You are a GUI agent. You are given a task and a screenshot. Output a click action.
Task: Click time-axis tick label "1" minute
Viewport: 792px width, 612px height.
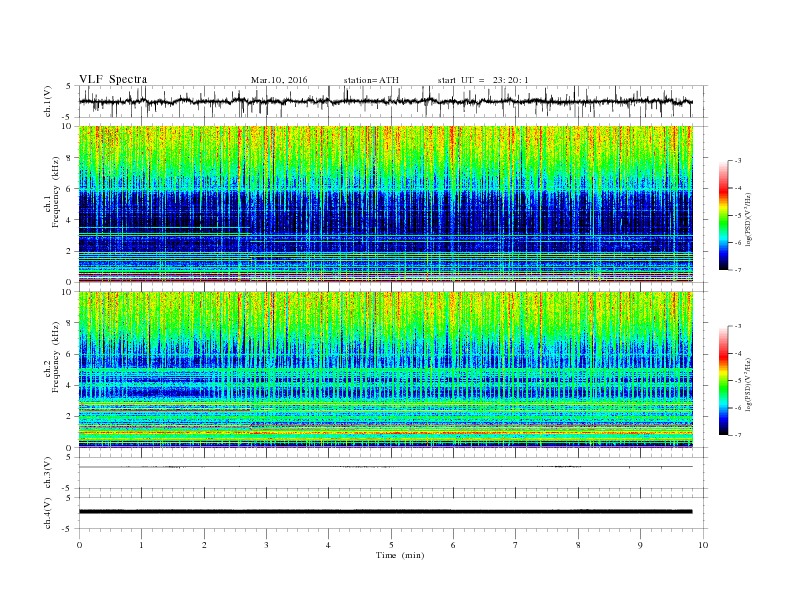click(x=141, y=545)
